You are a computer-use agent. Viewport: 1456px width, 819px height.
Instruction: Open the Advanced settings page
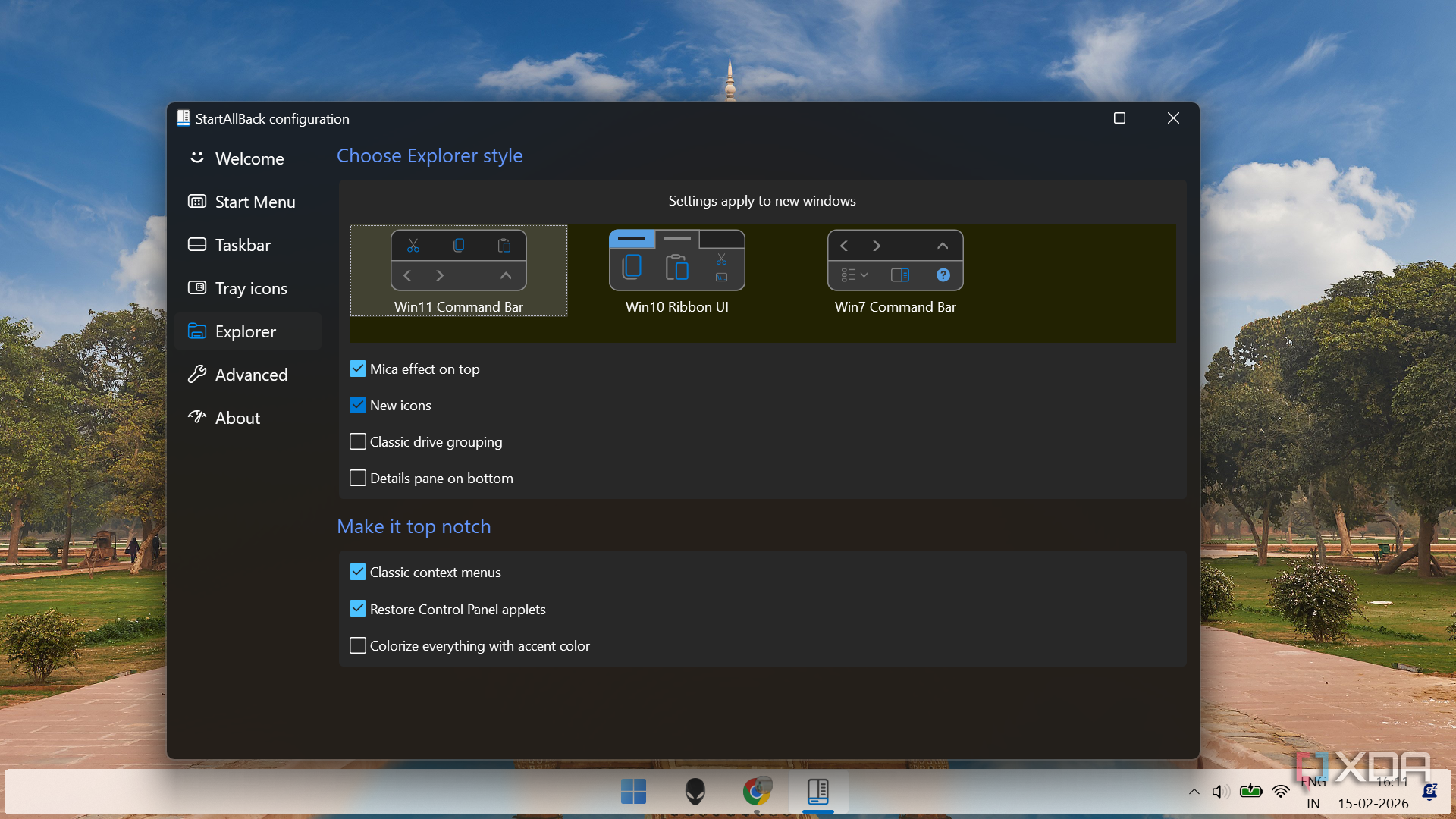coord(248,375)
